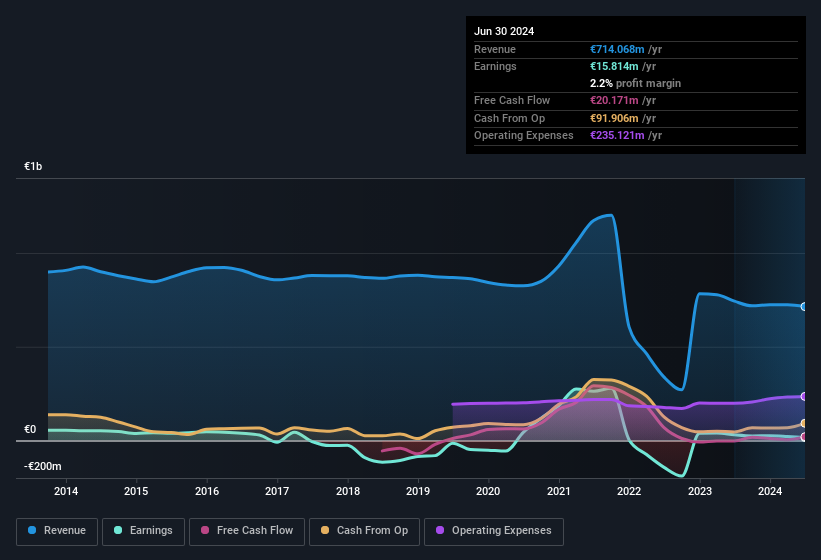Select the 2016 label on the x-axis
This screenshot has height=560, width=821.
click(x=207, y=491)
